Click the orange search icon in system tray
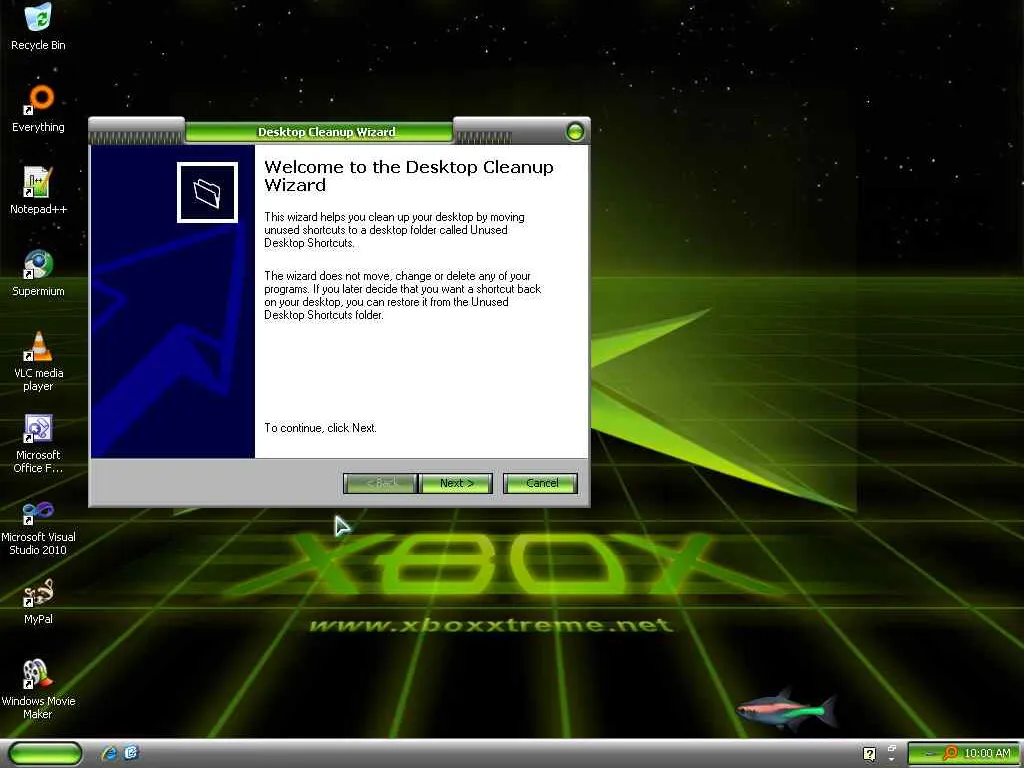Screen dimensions: 1024x768 pos(950,753)
